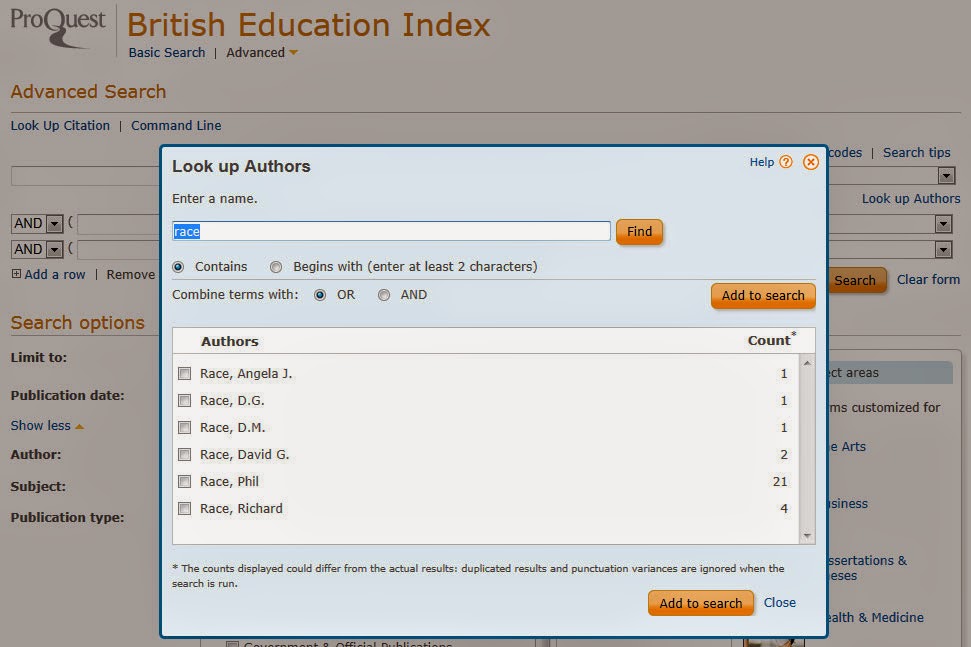971x647 pixels.
Task: Click the ProQuest logo
Action: [58, 28]
